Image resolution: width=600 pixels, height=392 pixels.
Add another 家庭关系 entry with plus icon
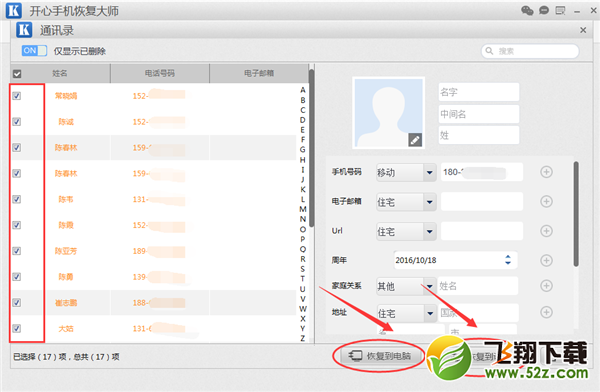coord(546,286)
